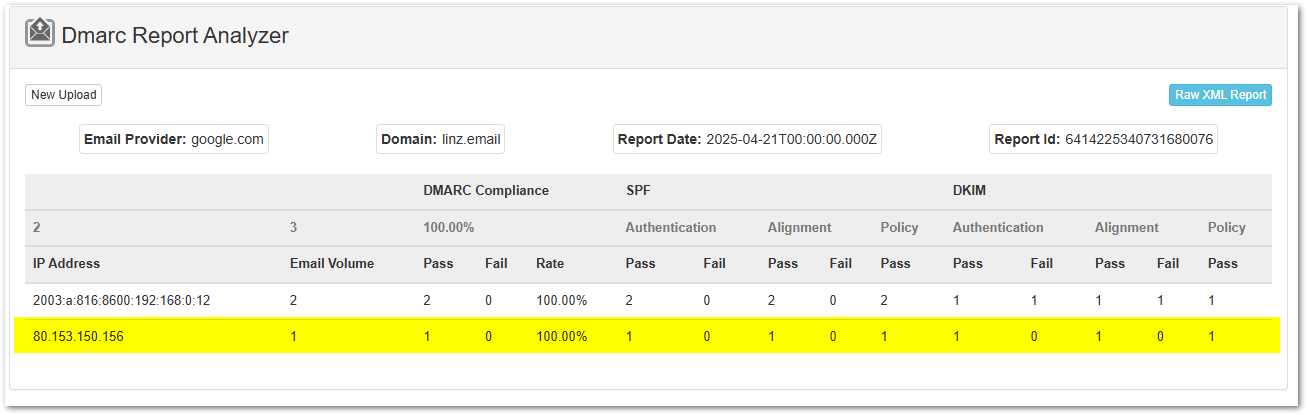The width and height of the screenshot is (1307, 415).
Task: Click the SPF group header
Action: tap(639, 191)
